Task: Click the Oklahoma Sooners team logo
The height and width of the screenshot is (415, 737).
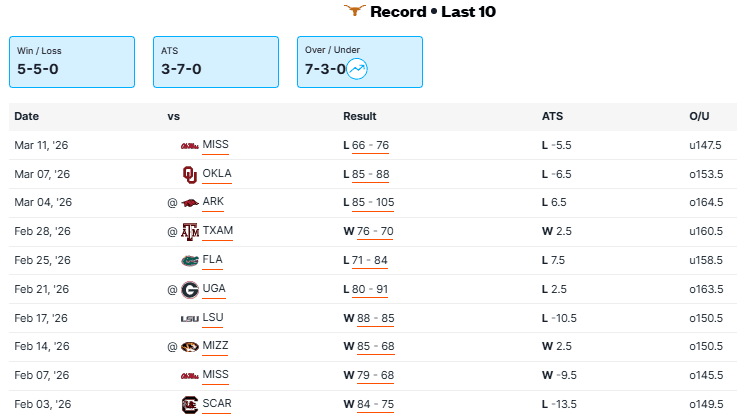Action: point(190,174)
